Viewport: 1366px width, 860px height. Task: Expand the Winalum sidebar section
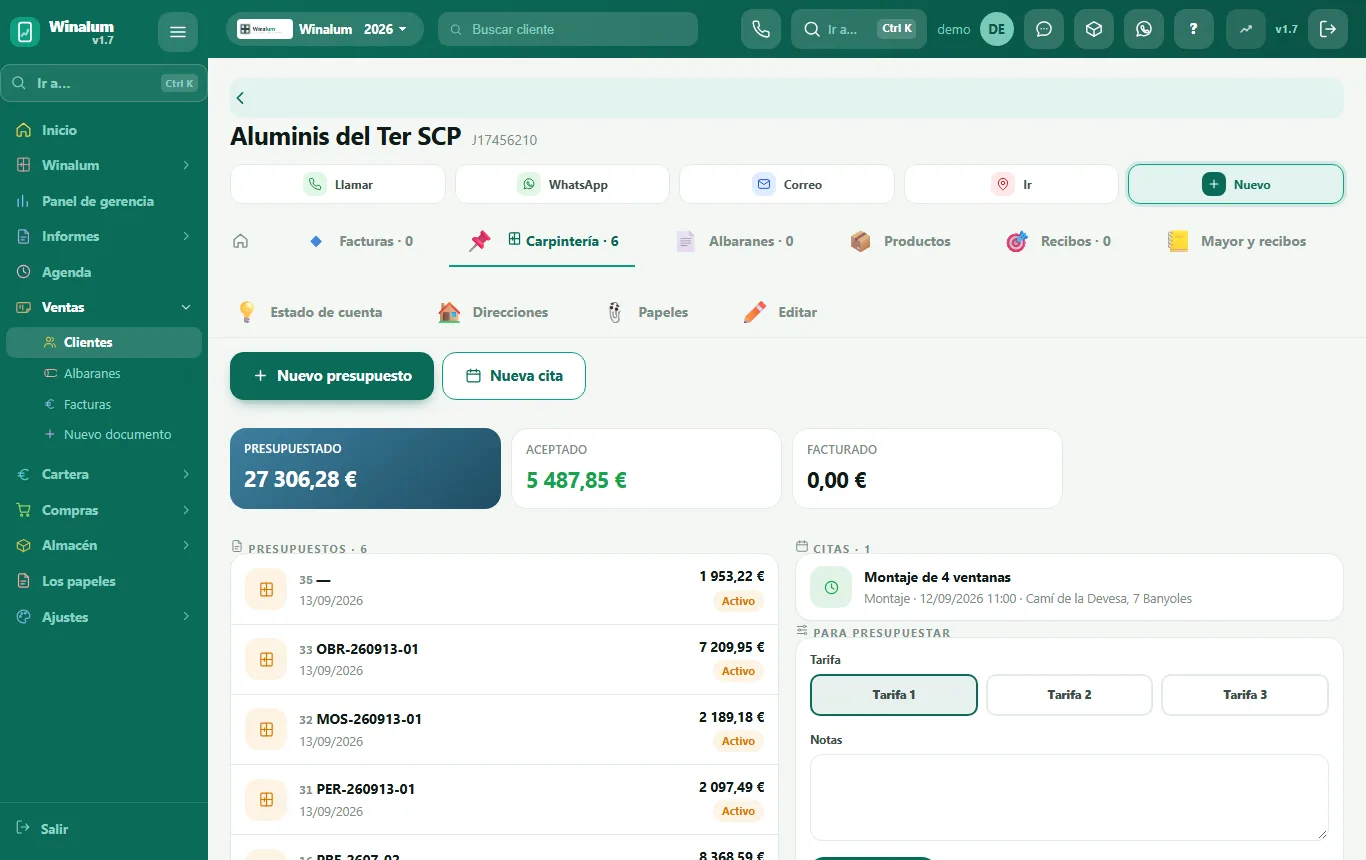click(104, 165)
